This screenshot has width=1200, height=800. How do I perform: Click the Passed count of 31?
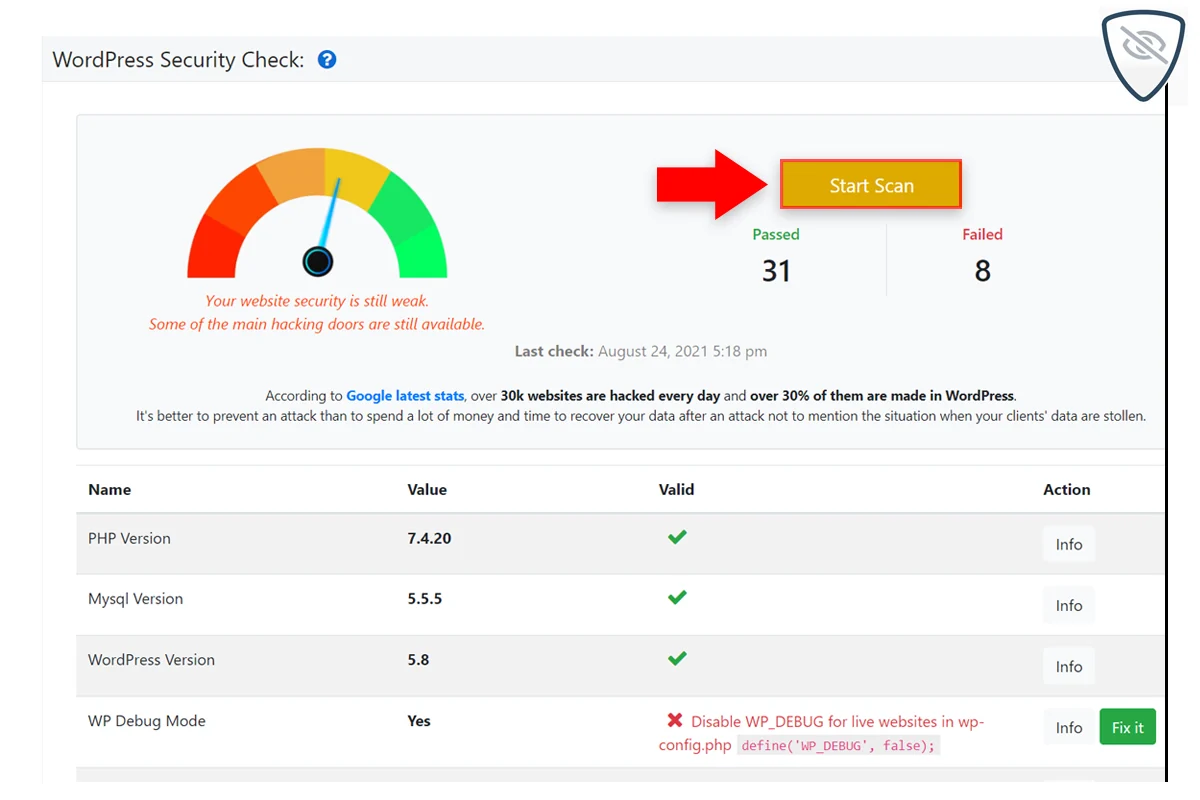[x=776, y=271]
